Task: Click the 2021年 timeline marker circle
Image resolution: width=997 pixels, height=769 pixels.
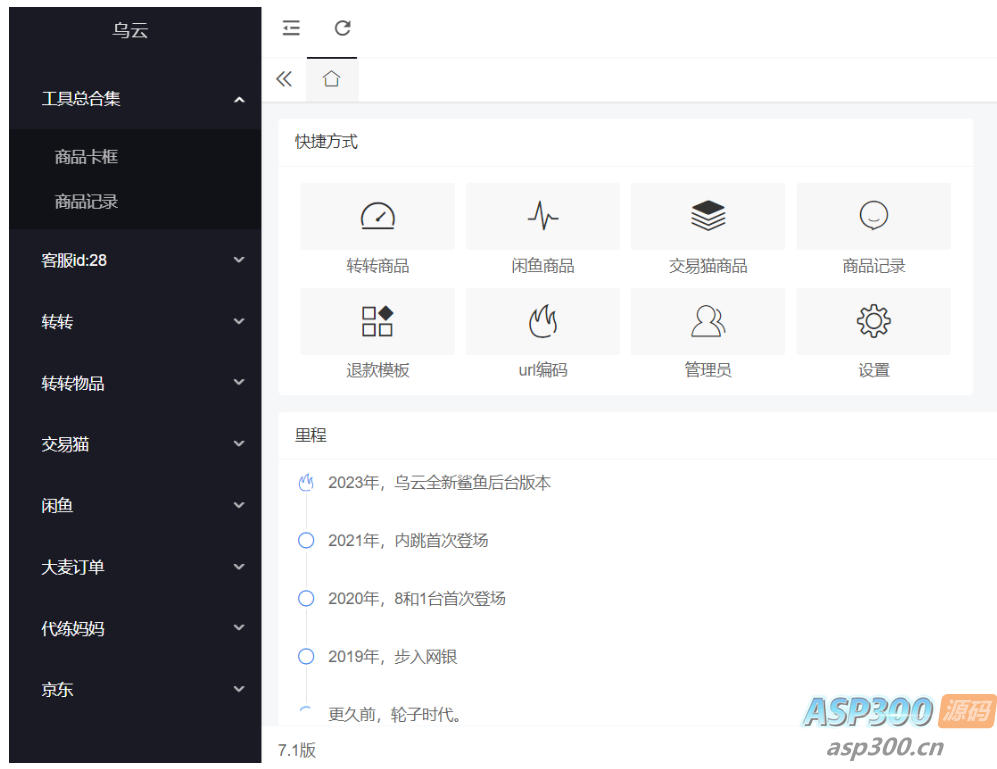Action: tap(306, 541)
